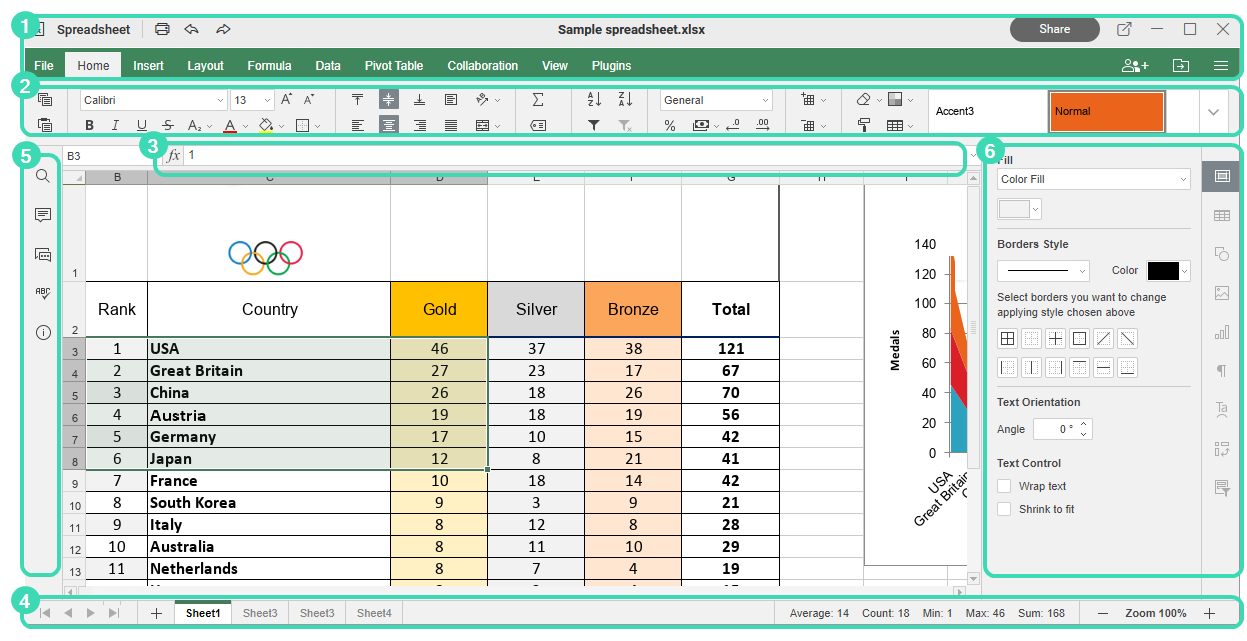This screenshot has width=1247, height=641.
Task: Insert Sum function
Action: click(x=538, y=100)
